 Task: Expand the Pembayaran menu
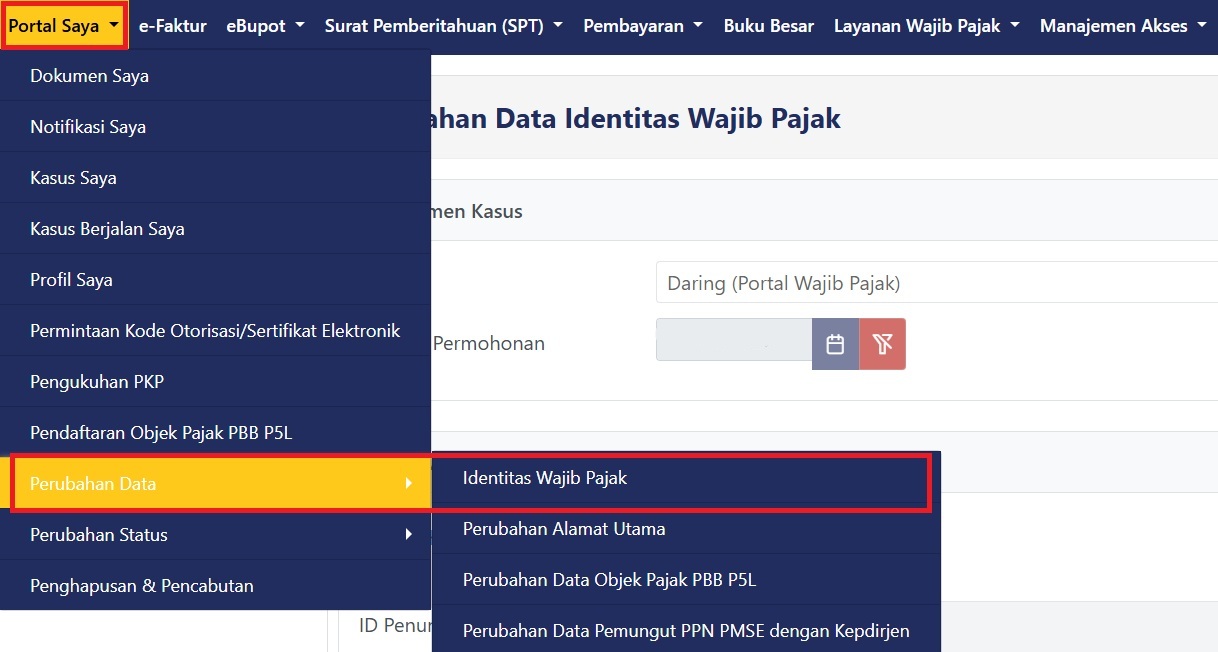coord(643,26)
